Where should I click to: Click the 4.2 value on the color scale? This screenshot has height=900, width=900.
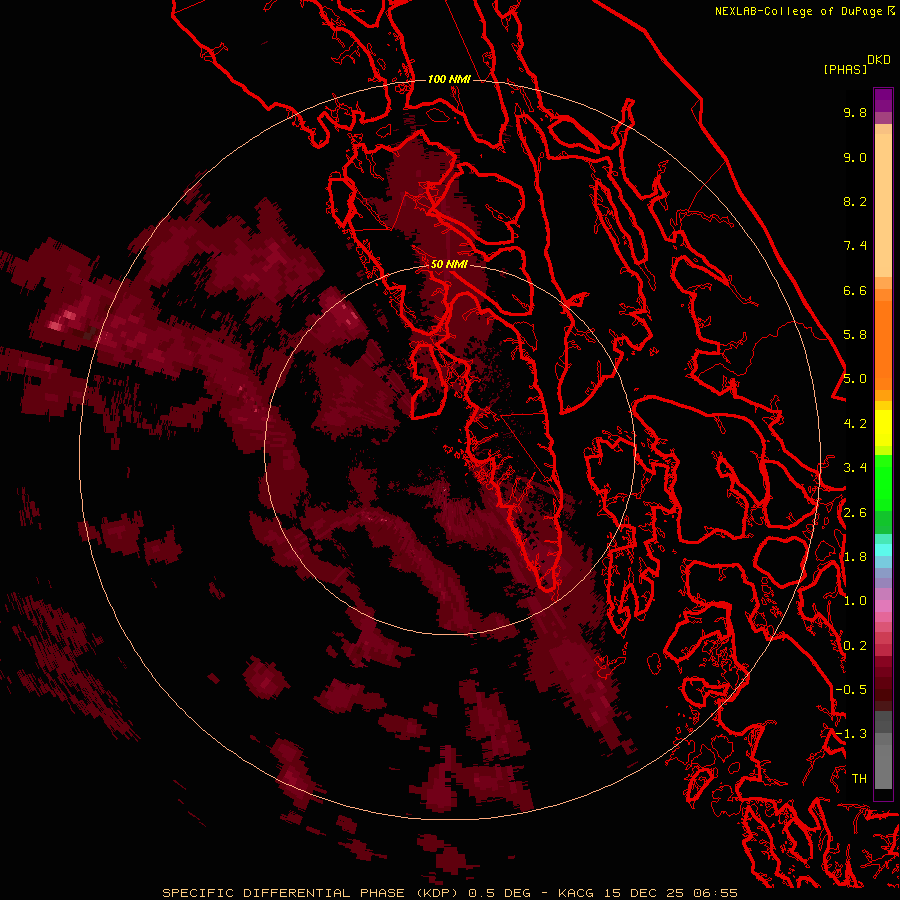(855, 424)
